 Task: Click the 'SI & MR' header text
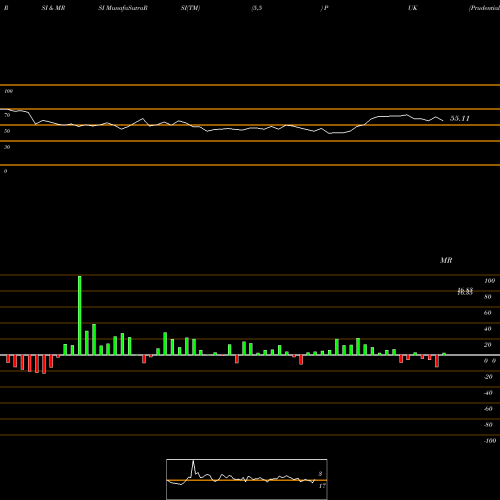coord(53,8)
